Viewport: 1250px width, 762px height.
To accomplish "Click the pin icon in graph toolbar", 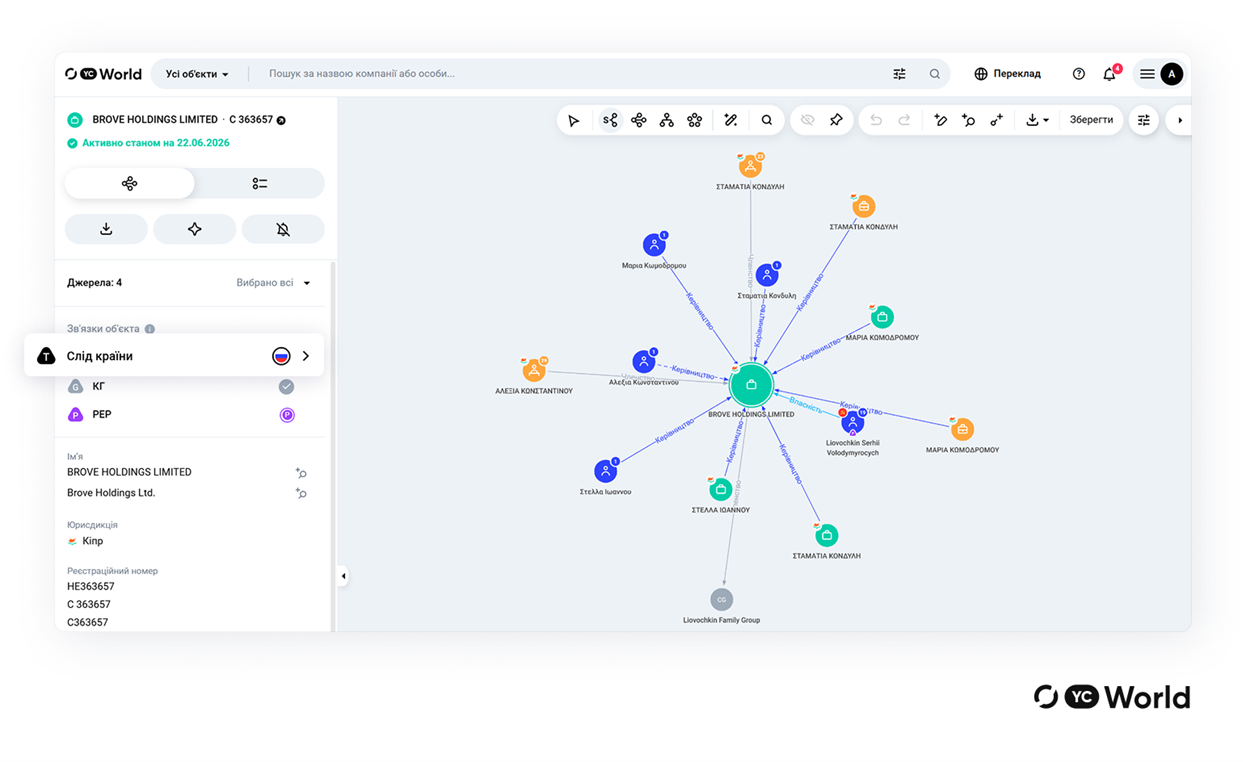I will [836, 120].
